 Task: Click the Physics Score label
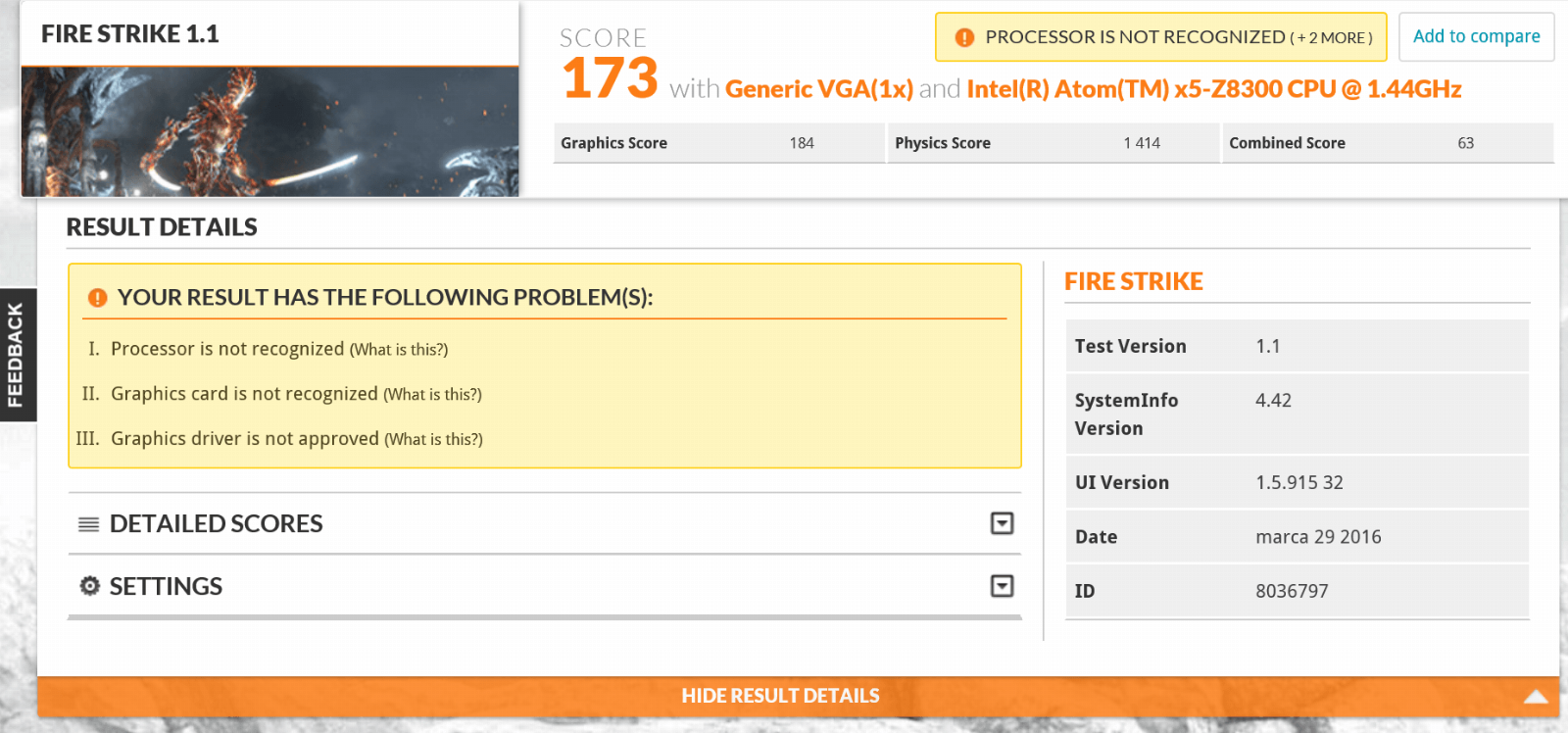[943, 143]
